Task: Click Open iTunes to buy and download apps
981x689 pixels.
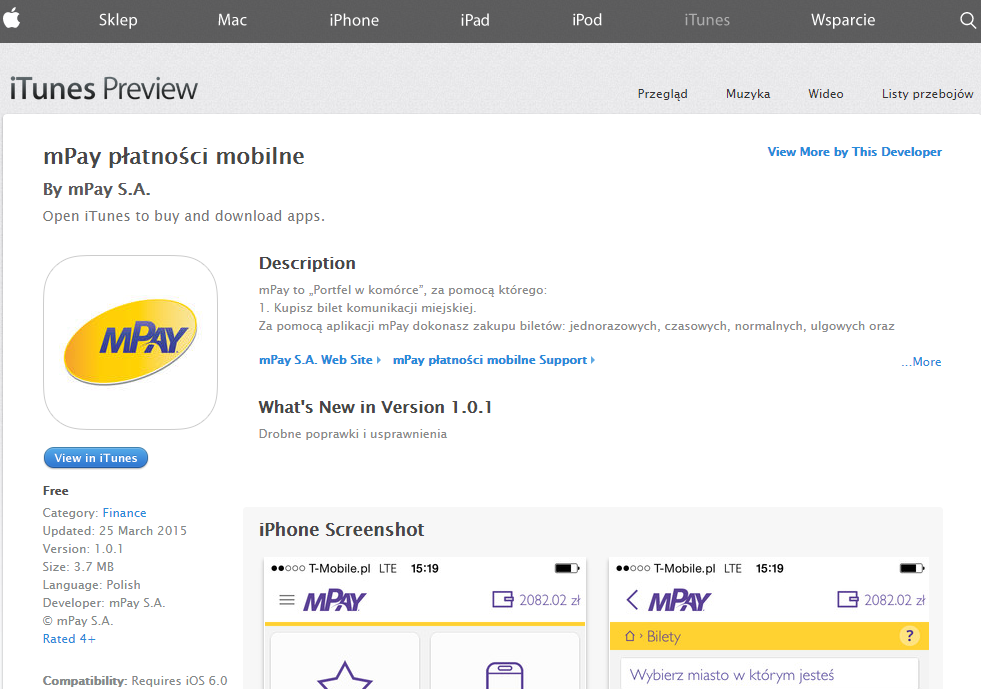Action: (x=184, y=217)
